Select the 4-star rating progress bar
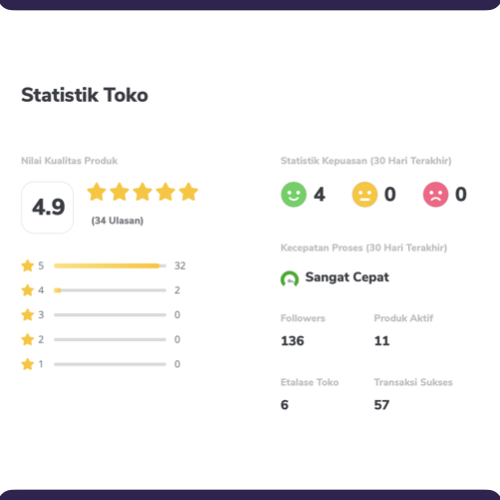 tap(110, 290)
